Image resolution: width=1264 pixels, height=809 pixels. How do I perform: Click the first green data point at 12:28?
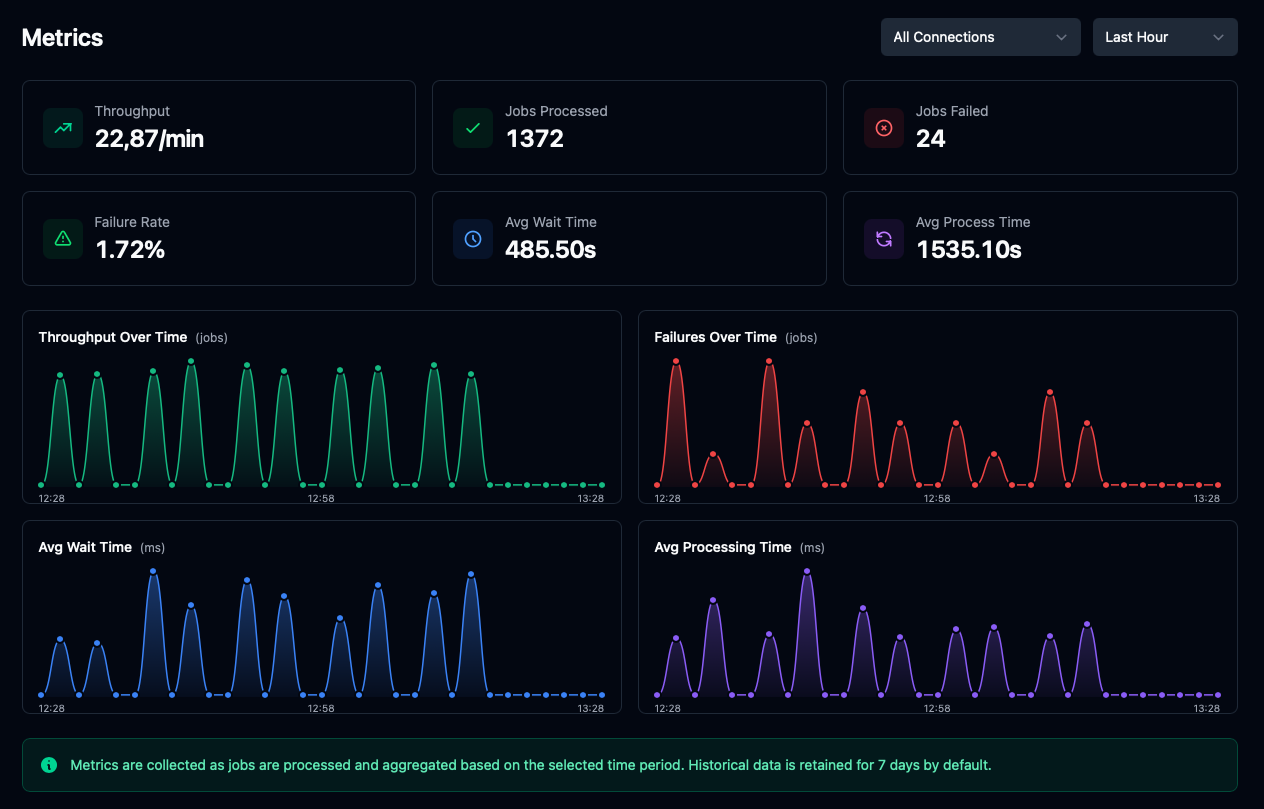(40, 484)
